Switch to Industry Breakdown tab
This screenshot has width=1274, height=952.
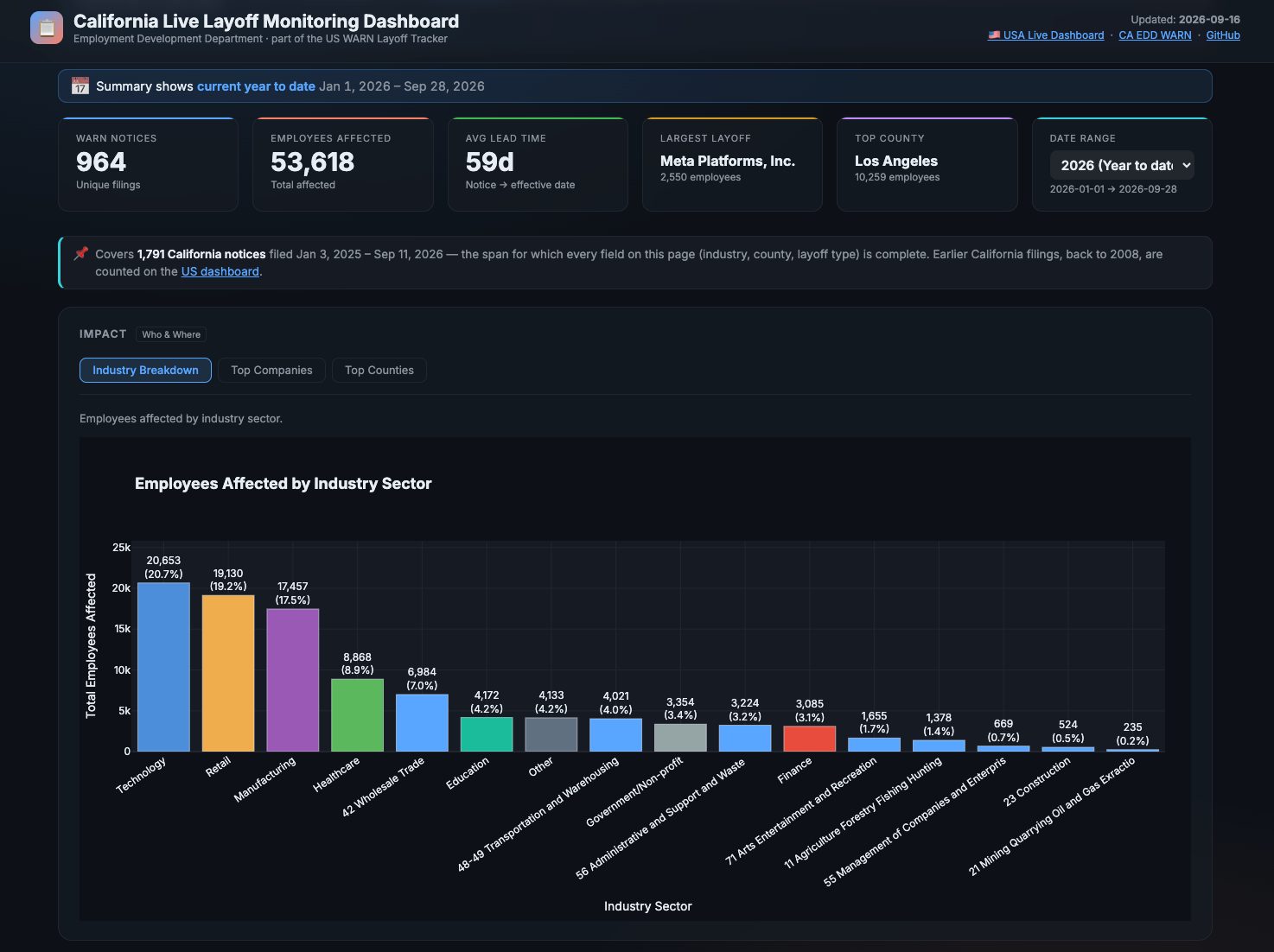pyautogui.click(x=145, y=370)
